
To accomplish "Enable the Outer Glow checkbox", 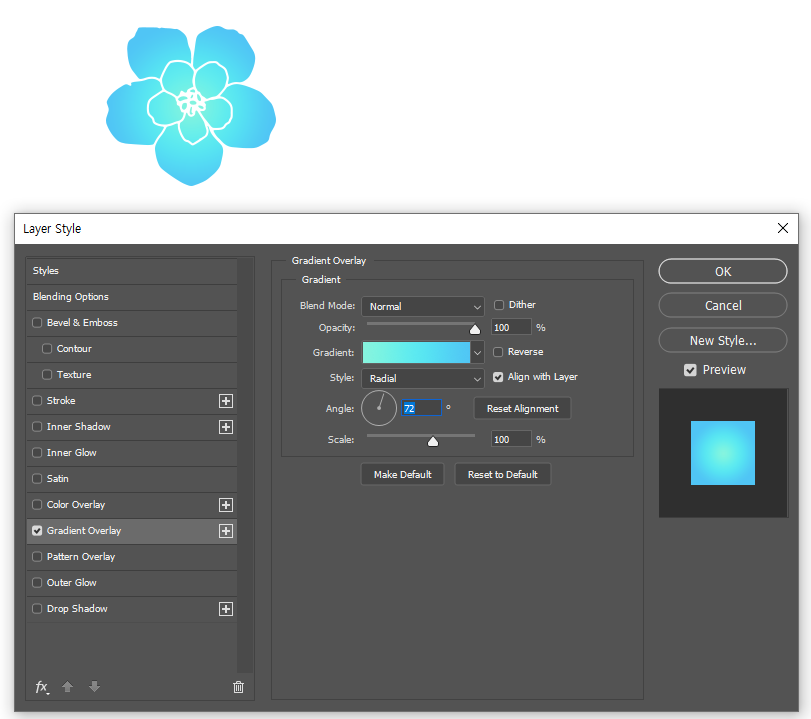I will click(37, 582).
